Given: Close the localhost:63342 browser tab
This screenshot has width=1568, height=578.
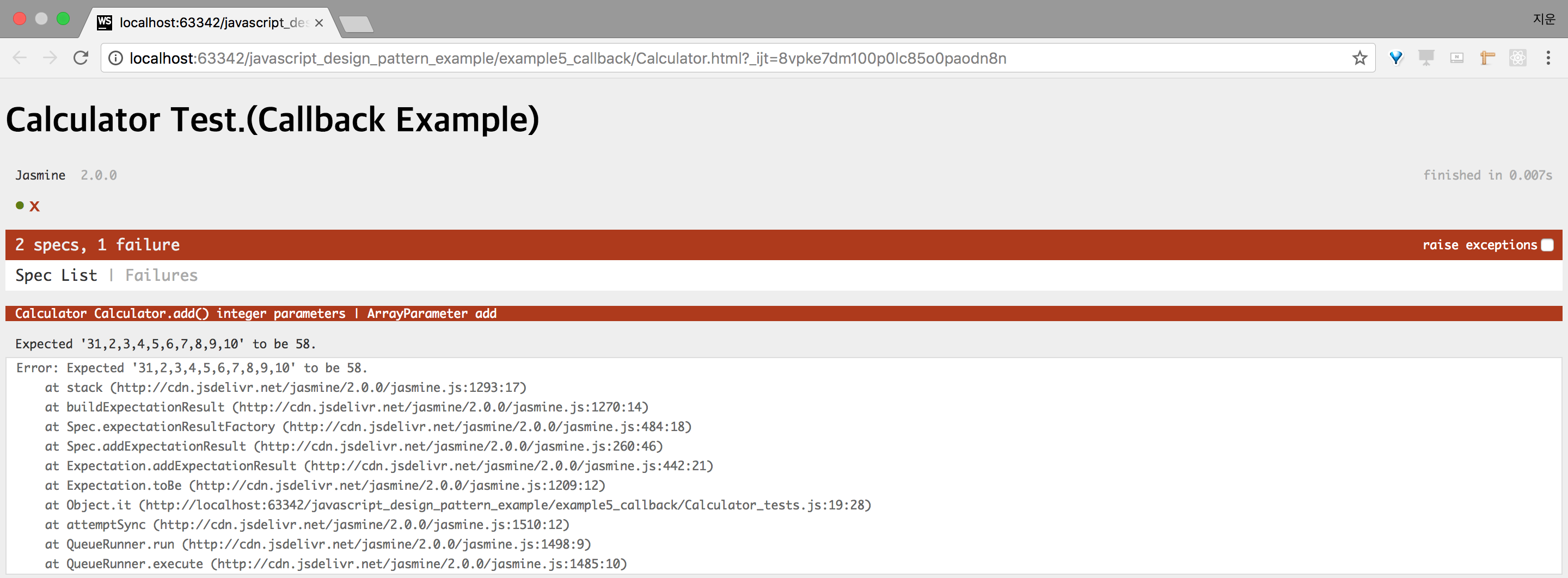Looking at the screenshot, I should pos(319,22).
